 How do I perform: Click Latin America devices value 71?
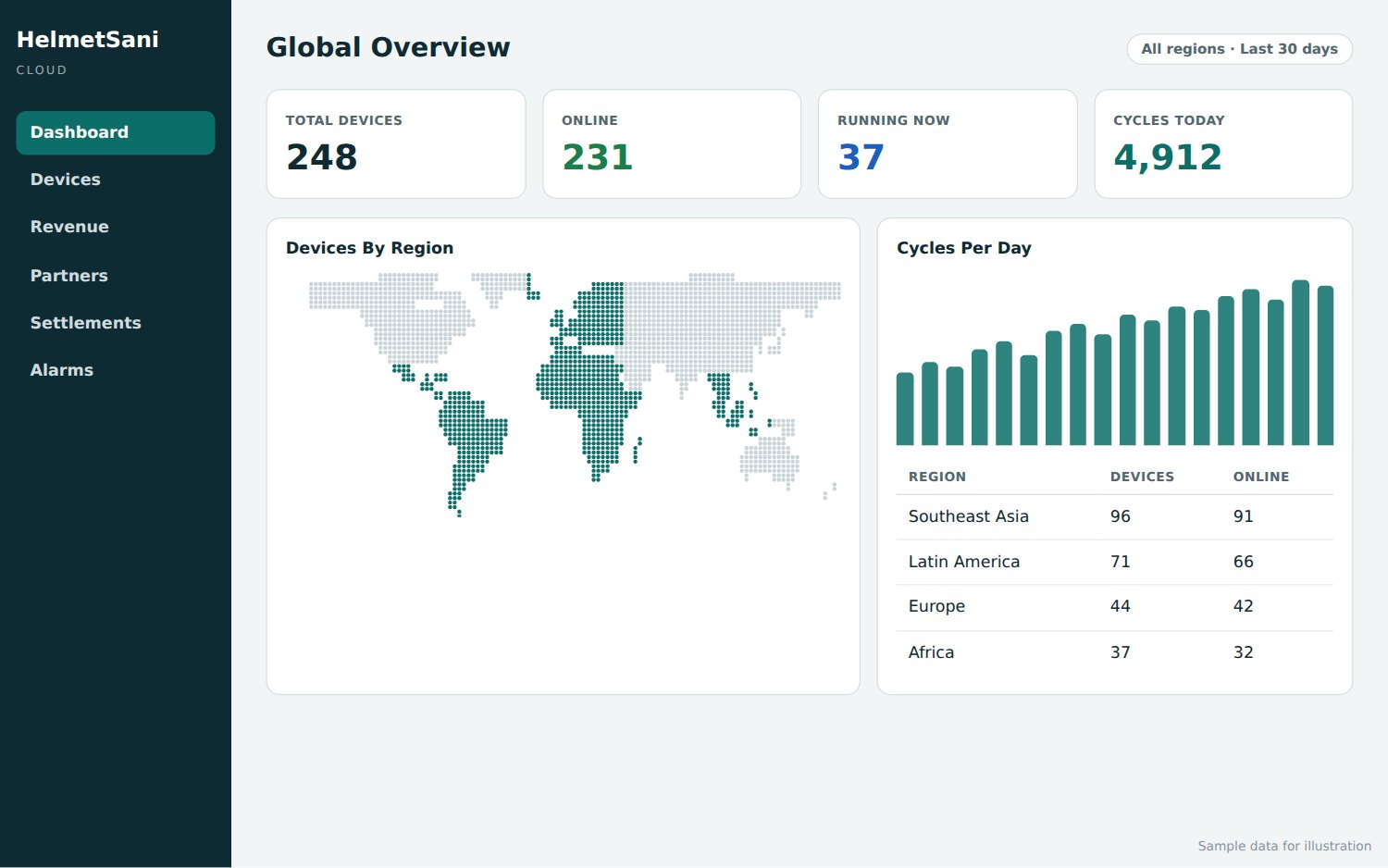(1121, 562)
